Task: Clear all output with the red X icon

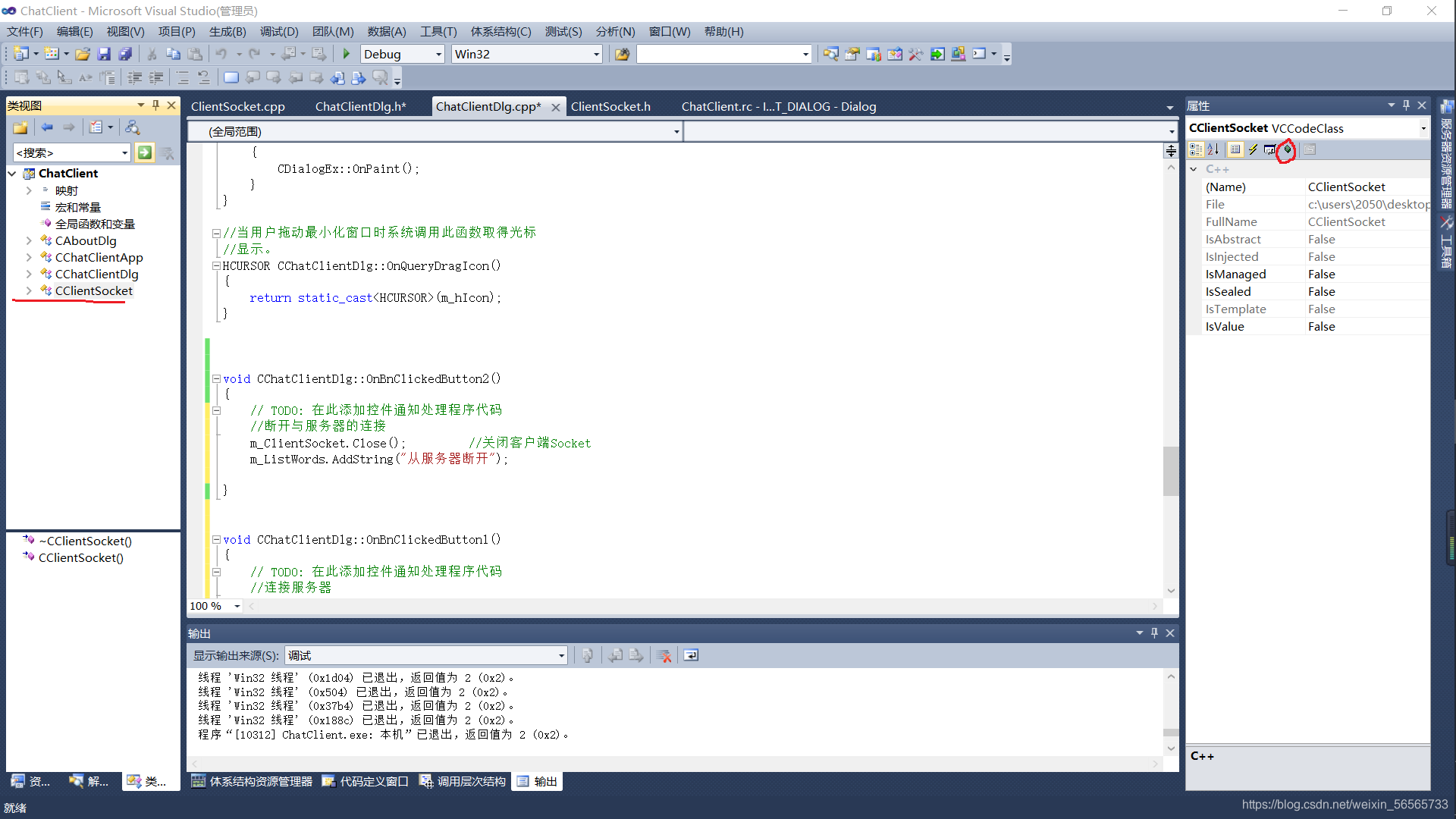Action: pos(664,655)
